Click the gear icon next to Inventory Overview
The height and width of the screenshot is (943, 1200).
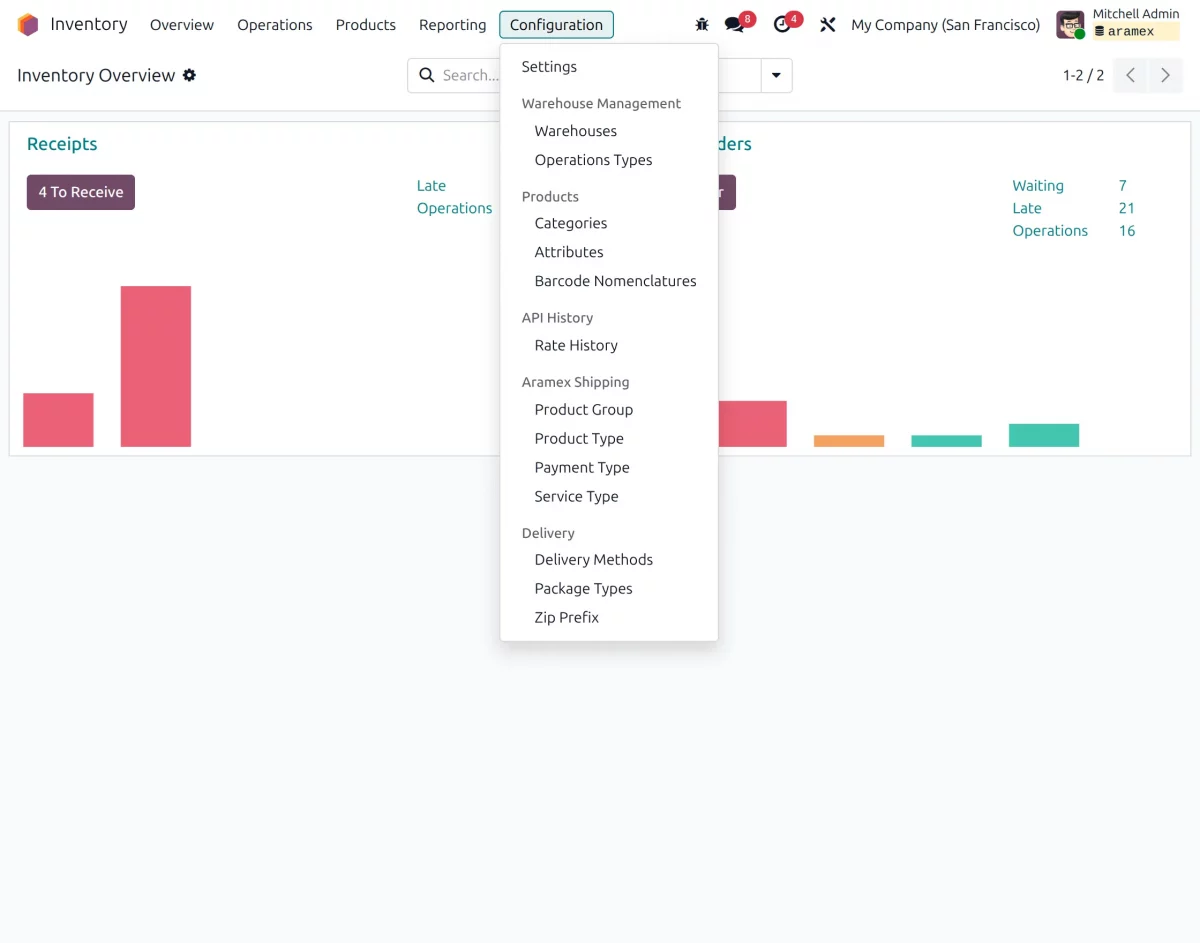tap(189, 75)
